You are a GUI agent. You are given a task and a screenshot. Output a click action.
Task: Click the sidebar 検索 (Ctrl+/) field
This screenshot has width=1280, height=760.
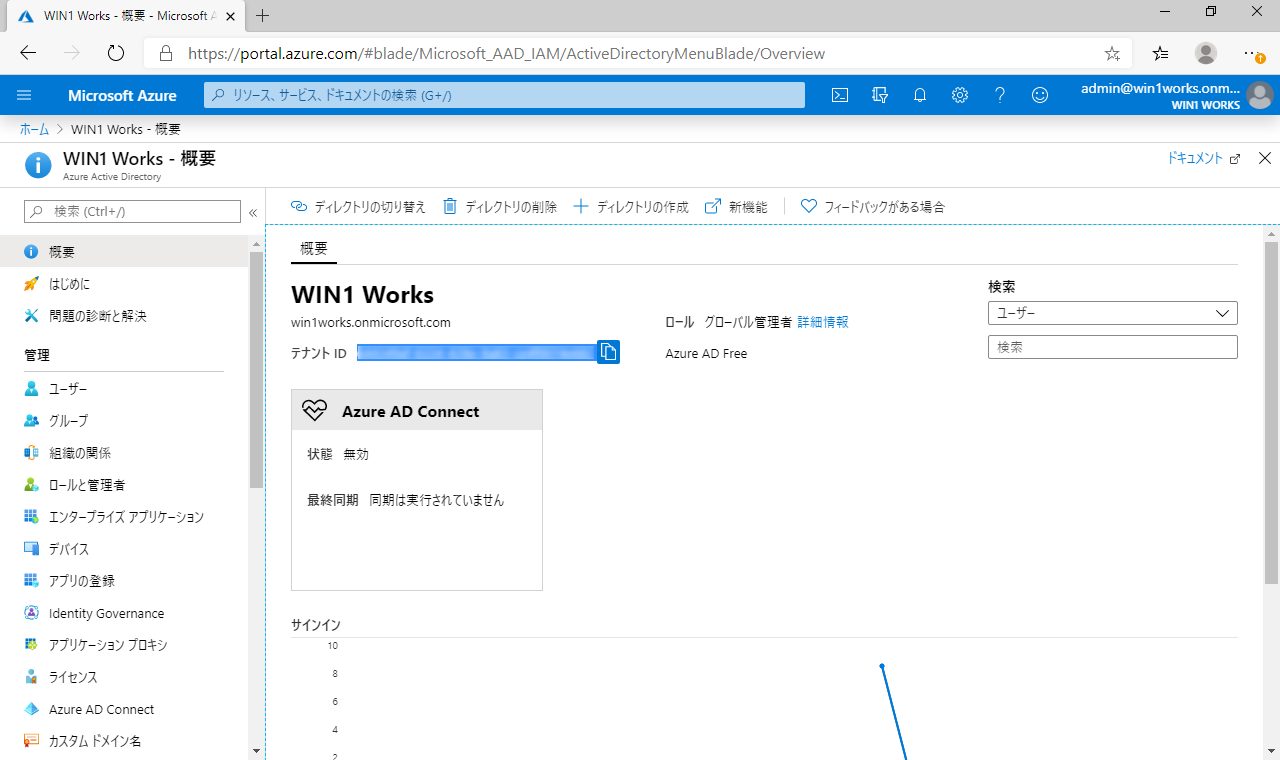(132, 212)
